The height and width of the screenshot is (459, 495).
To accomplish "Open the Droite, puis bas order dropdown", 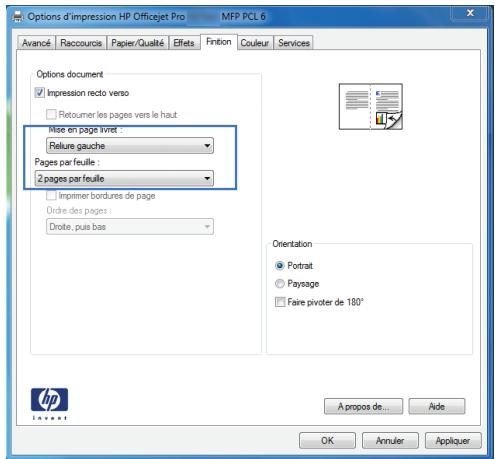I will point(130,227).
